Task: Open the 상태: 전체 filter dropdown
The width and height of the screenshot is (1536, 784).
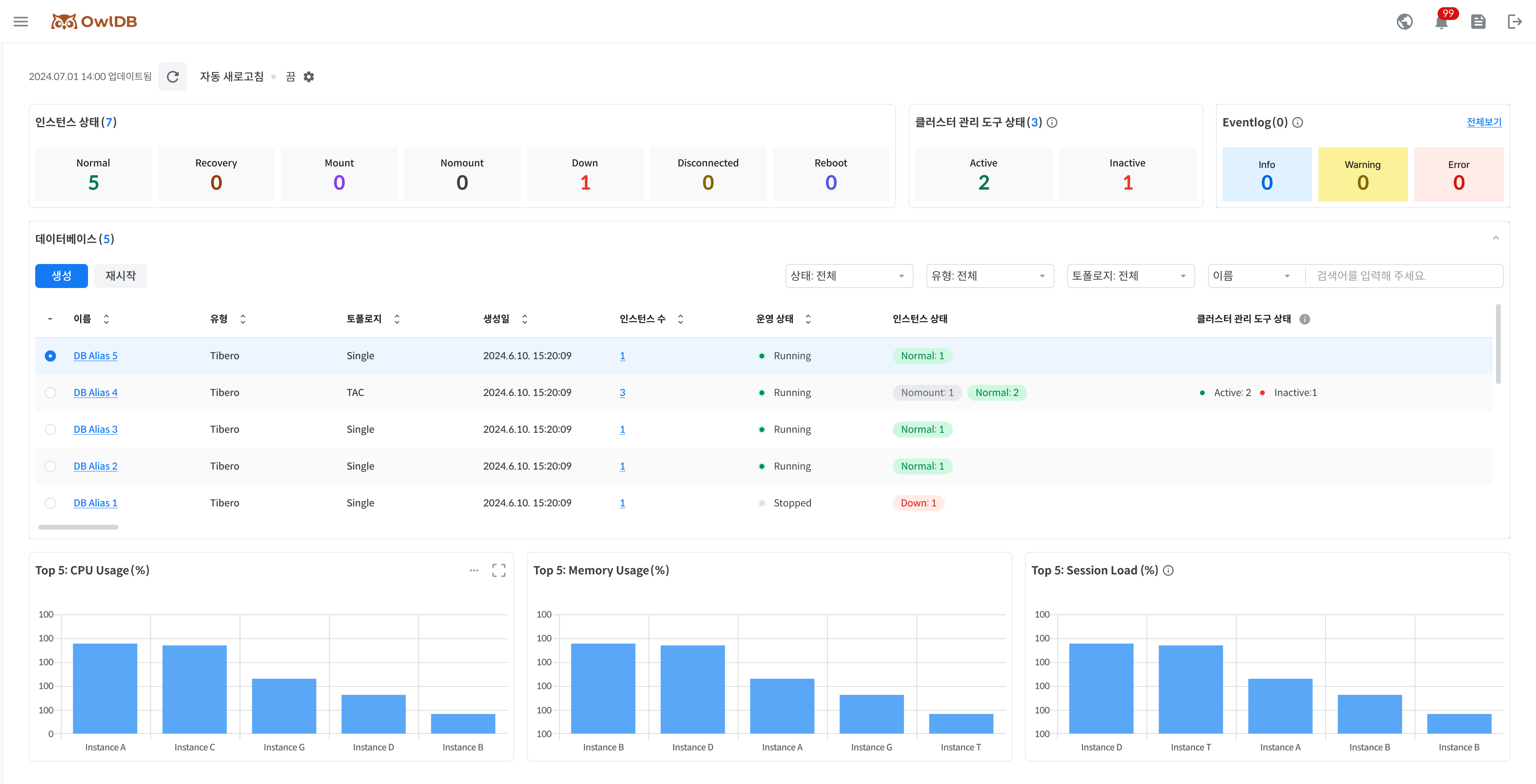Action: coord(848,276)
